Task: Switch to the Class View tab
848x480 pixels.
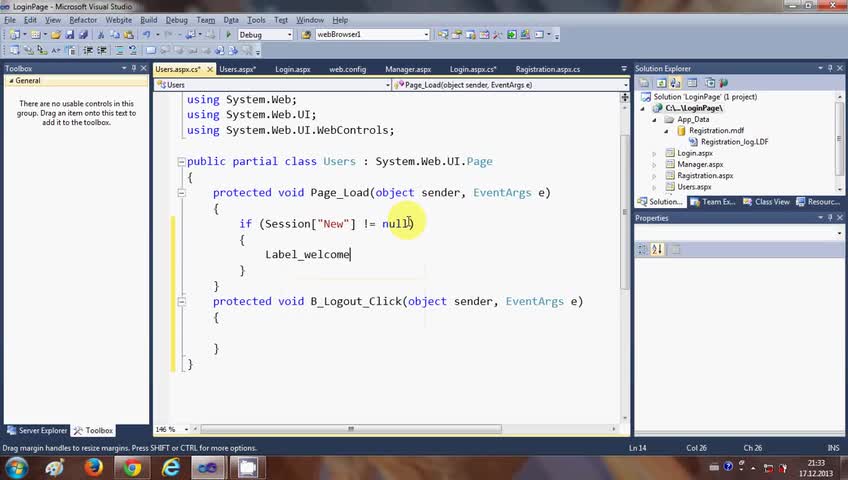Action: tap(766, 202)
